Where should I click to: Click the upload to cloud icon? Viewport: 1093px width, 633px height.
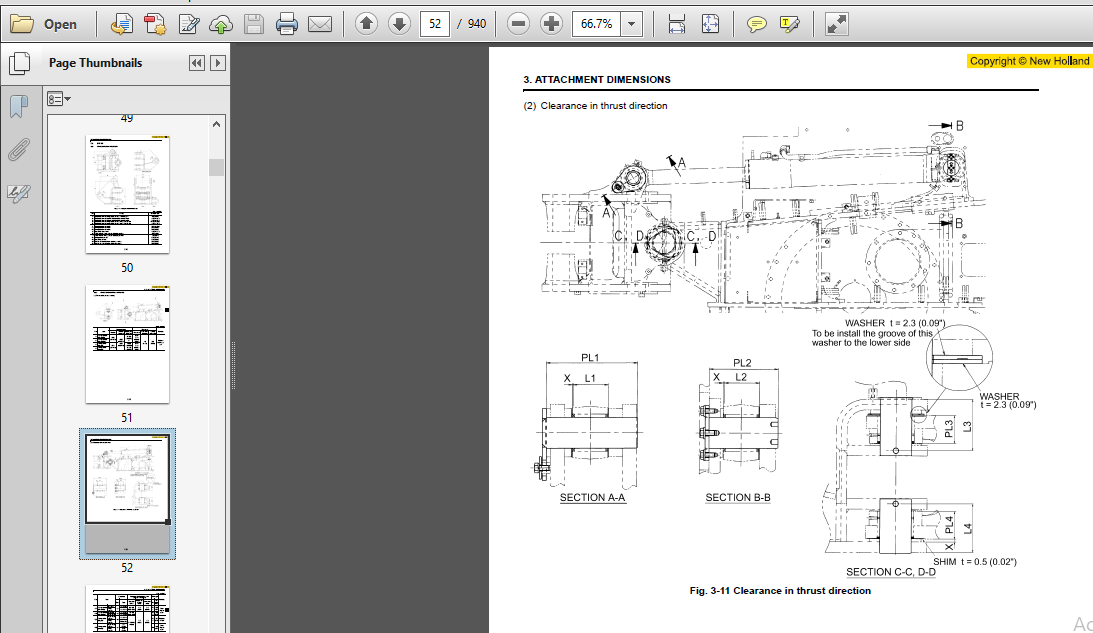pyautogui.click(x=221, y=24)
